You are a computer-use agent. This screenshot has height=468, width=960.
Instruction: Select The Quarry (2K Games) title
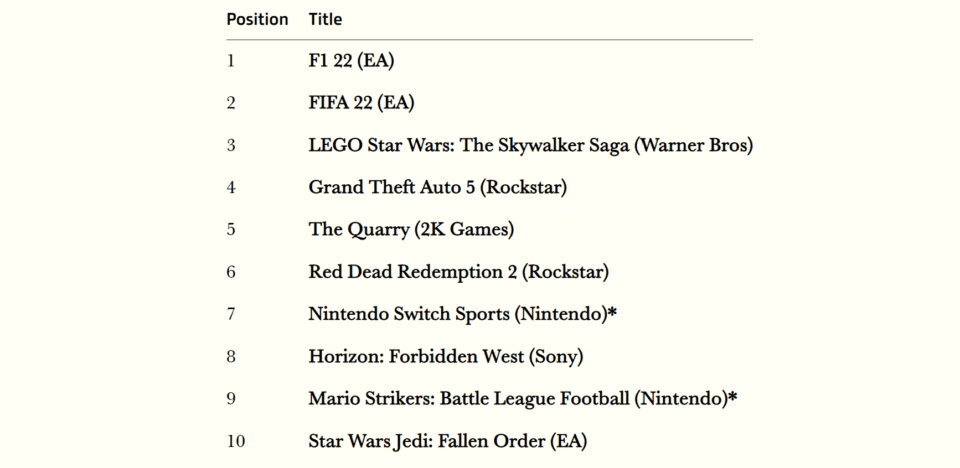pyautogui.click(x=411, y=230)
